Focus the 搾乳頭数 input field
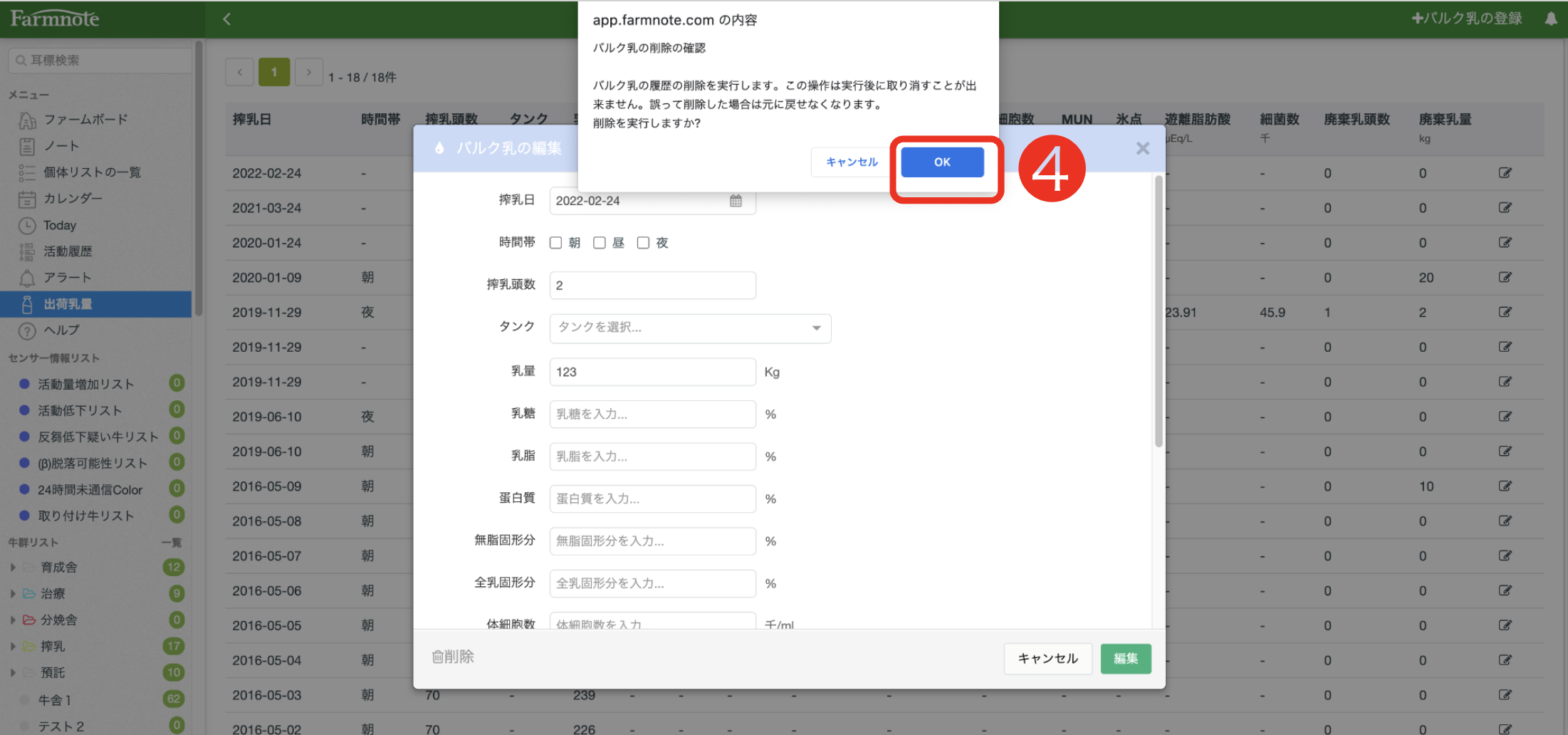Screen dimensions: 1568x735 click(x=652, y=286)
